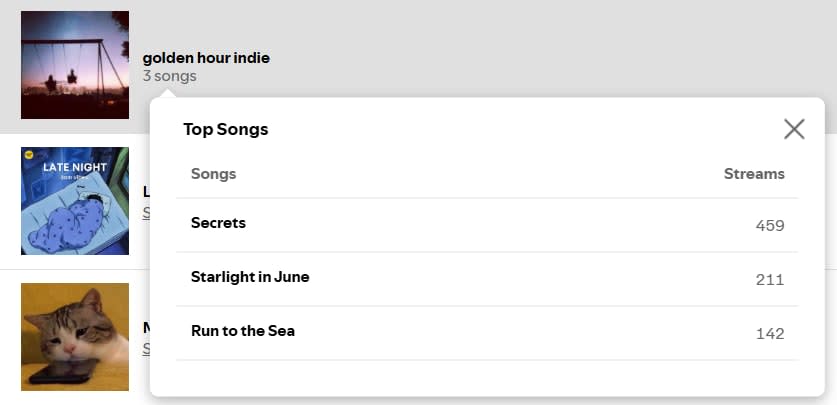The image size is (837, 405).
Task: Select the song Starlight in June
Action: (x=250, y=277)
